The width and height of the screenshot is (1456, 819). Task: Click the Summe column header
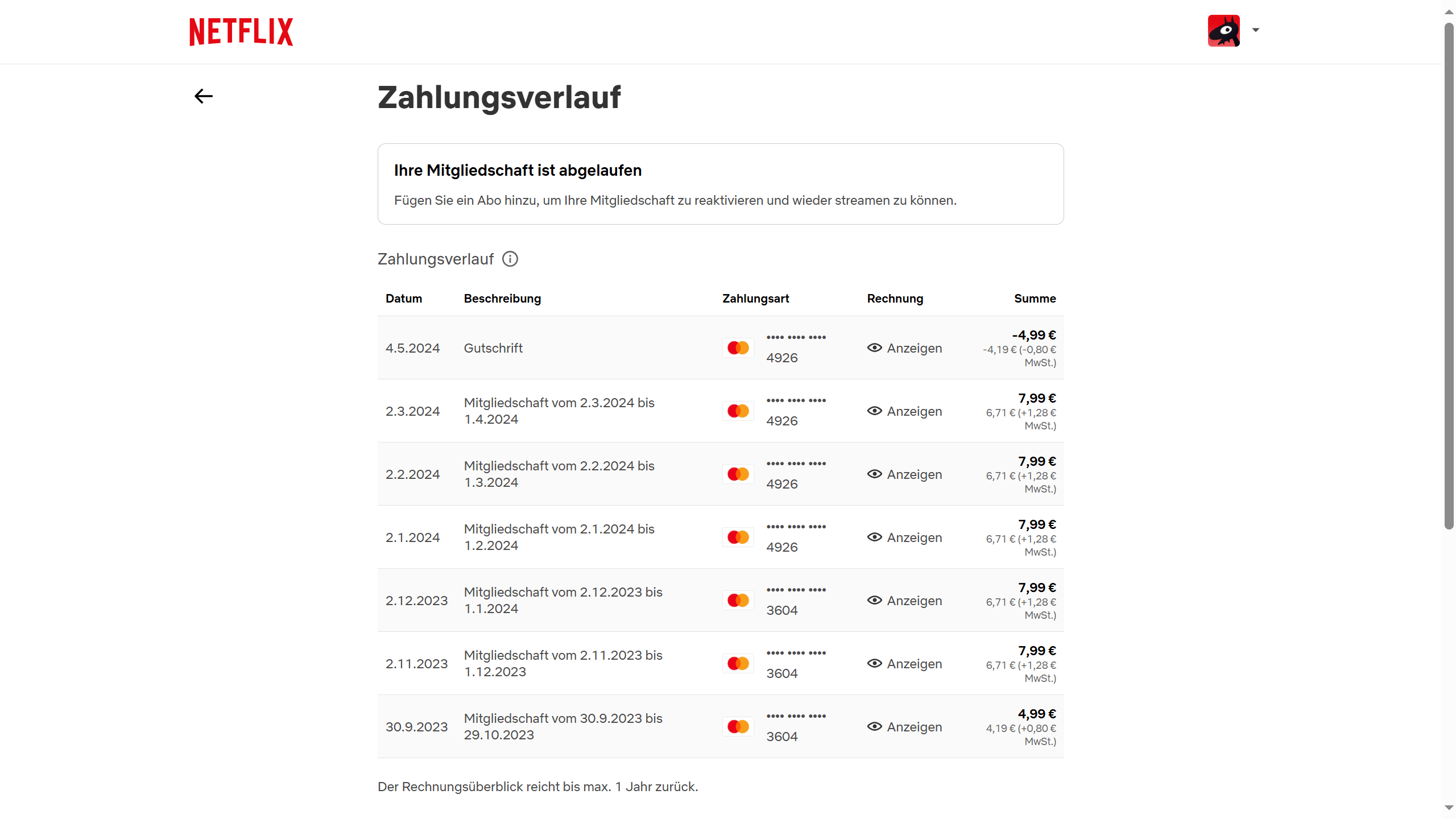click(x=1035, y=299)
